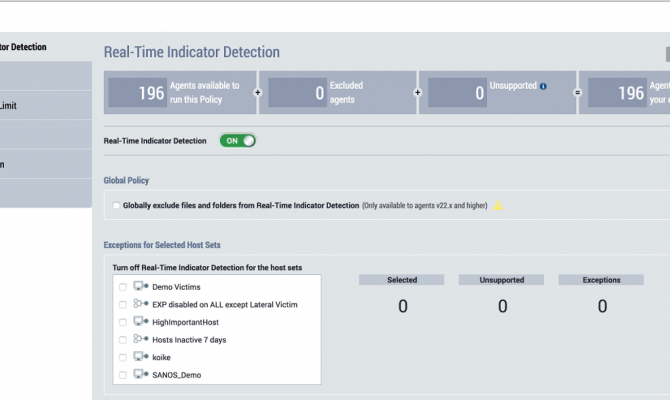Click the Selected column header
The width and height of the screenshot is (670, 400).
click(402, 280)
